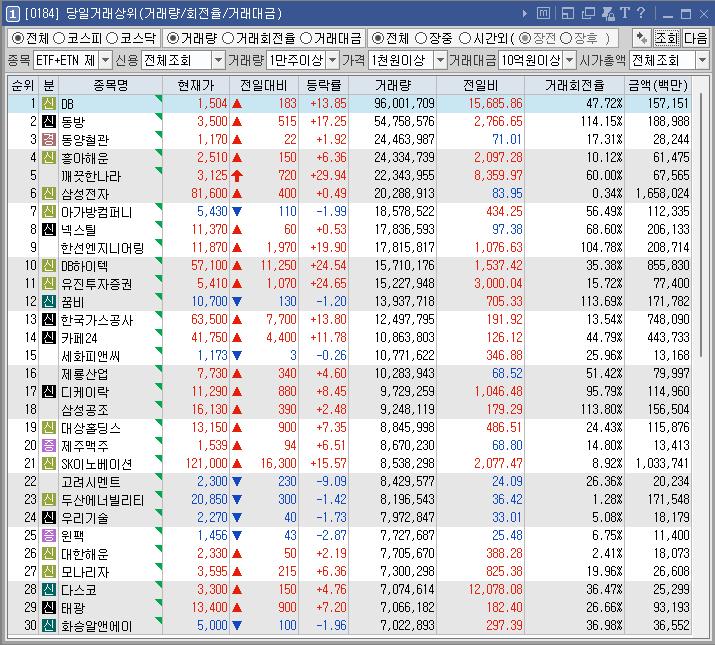715x645 pixels.
Task: Click the black 신 badge on 카페24 row
Action: (x=49, y=338)
